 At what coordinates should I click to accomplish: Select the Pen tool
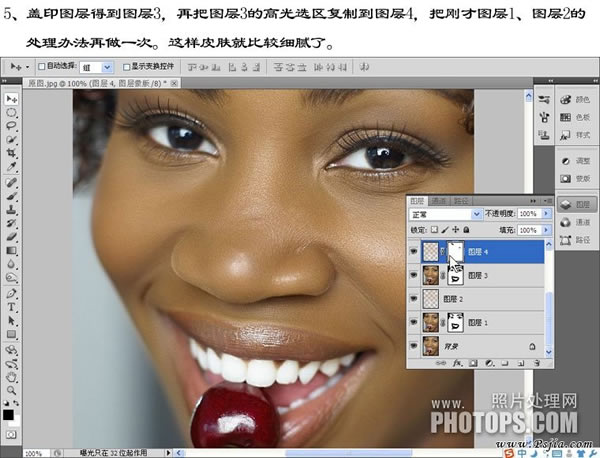click(11, 294)
